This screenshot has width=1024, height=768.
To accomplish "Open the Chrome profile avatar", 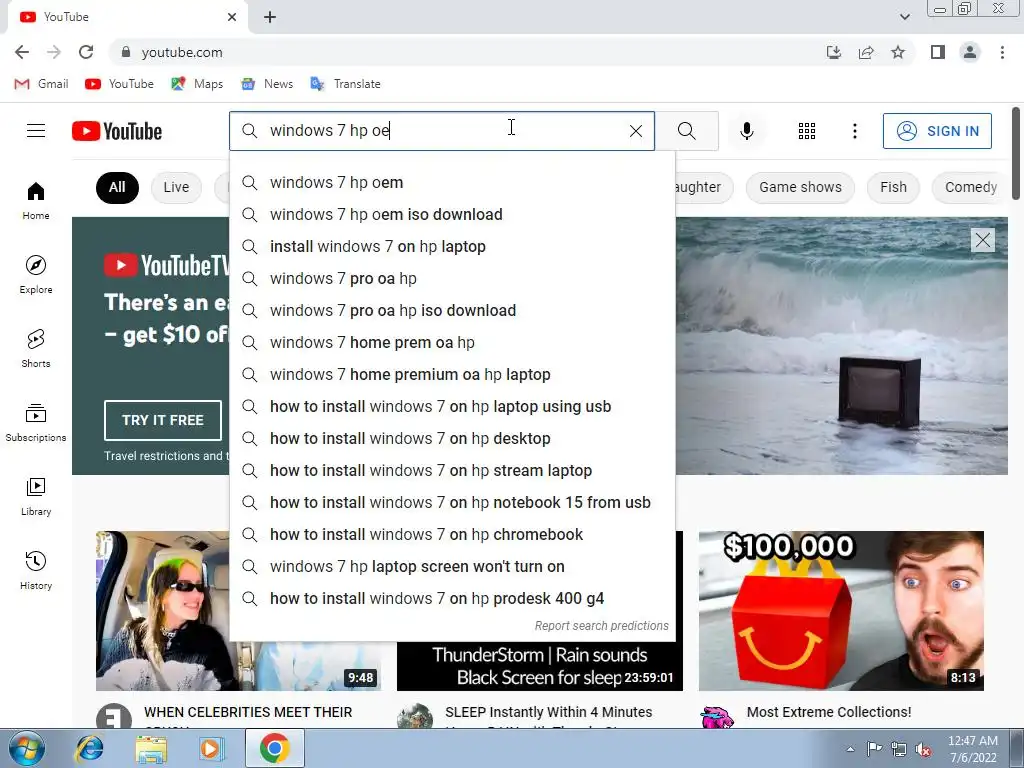I will 970,52.
